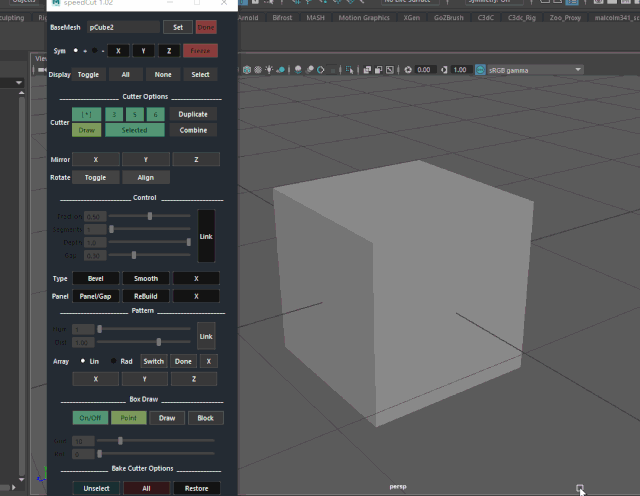Open the Motion Graphics shelf tab

pos(364,18)
